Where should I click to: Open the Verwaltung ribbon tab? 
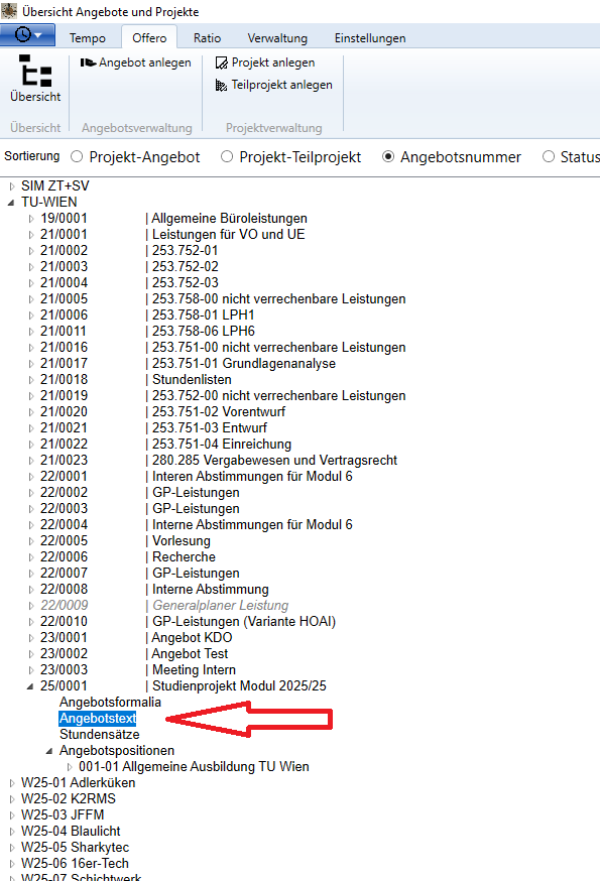(x=277, y=38)
